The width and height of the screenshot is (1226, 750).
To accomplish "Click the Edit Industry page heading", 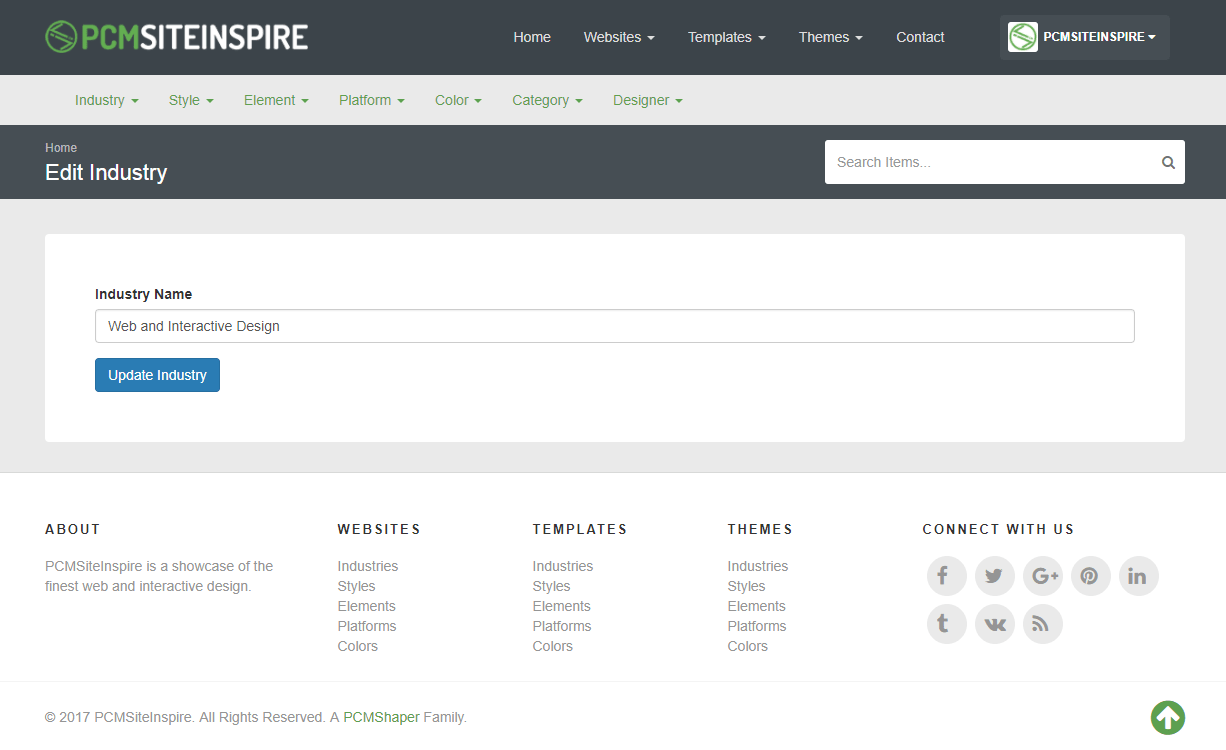I will 106,172.
